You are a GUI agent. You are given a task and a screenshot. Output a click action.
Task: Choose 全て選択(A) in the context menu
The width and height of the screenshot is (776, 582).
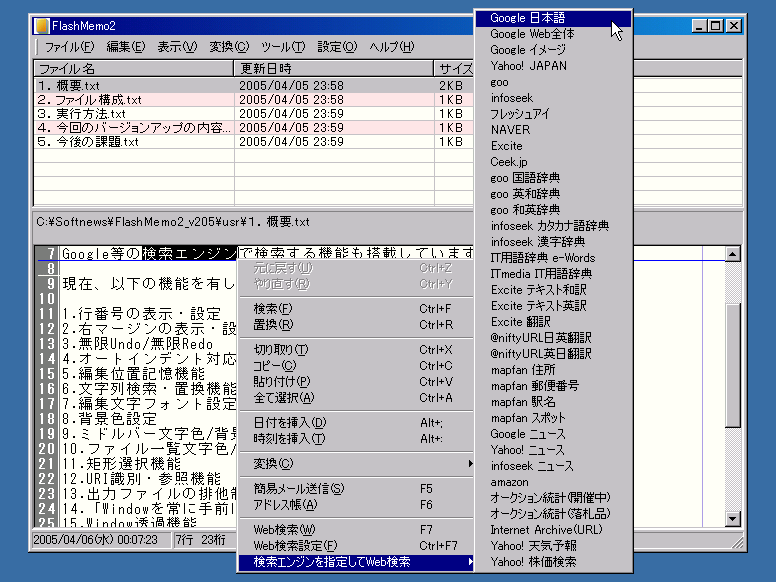355,397
